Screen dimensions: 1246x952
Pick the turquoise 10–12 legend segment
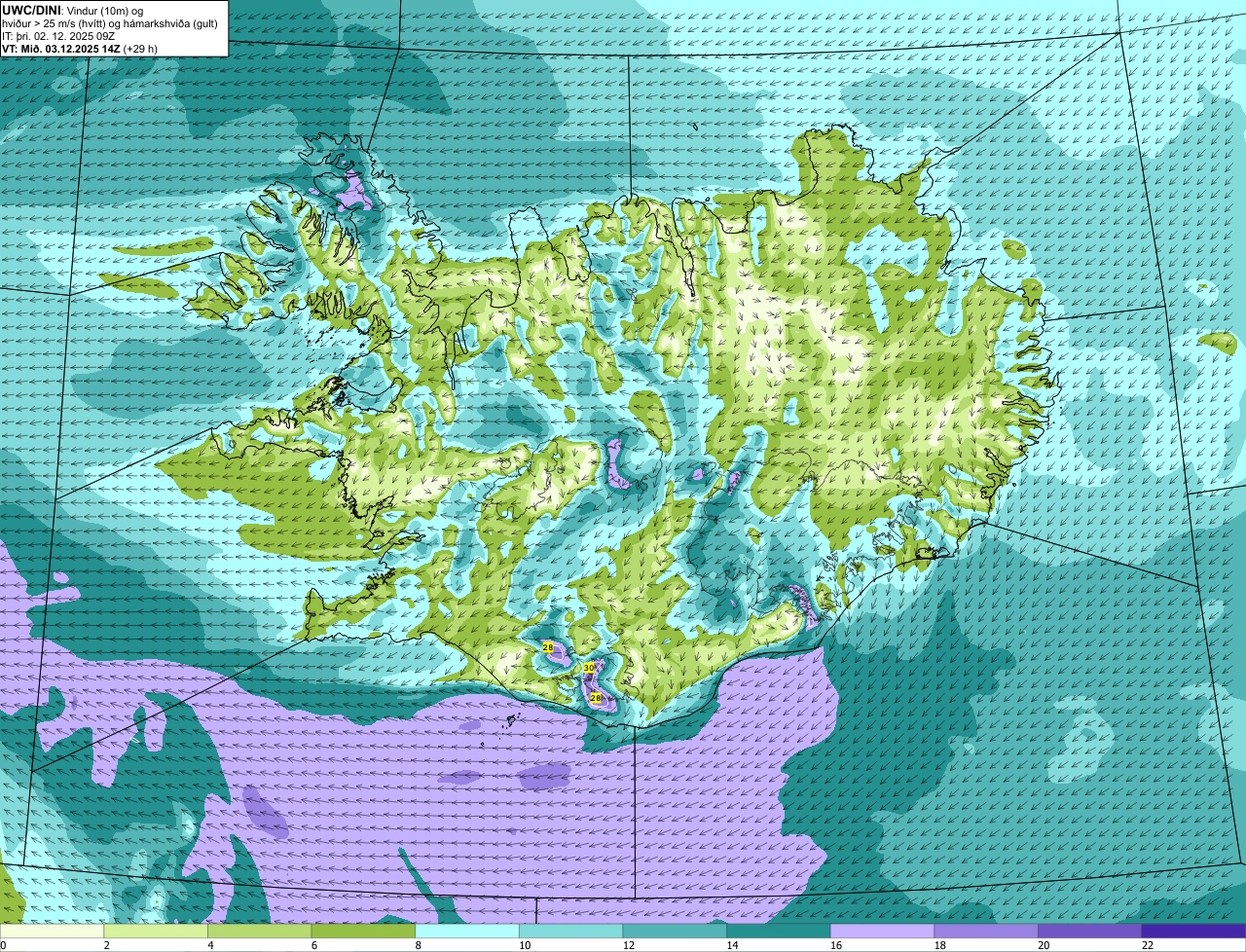tap(570, 931)
